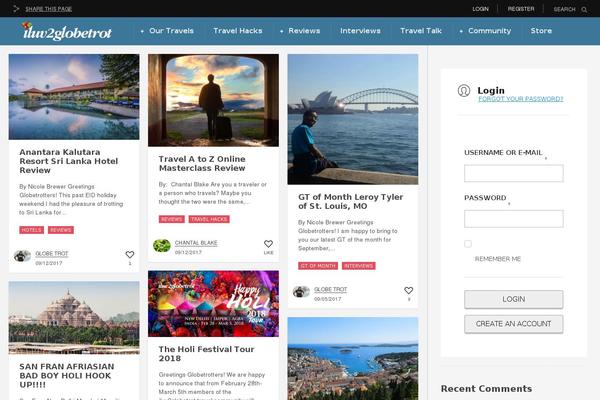Click the LOGIN button in sidebar form
This screenshot has height=400, width=600.
514,299
